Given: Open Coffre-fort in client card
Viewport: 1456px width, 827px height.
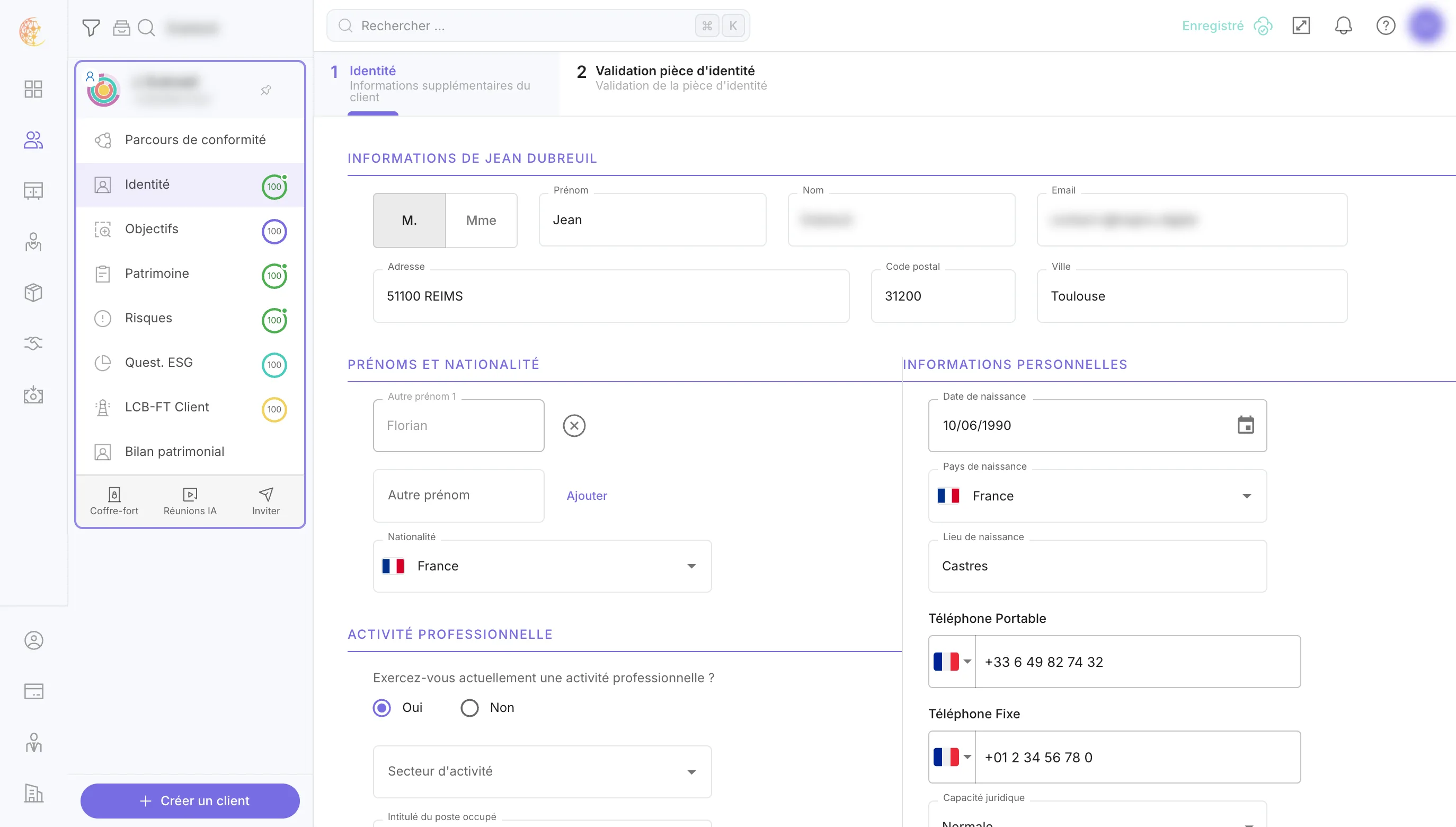Looking at the screenshot, I should [x=114, y=501].
